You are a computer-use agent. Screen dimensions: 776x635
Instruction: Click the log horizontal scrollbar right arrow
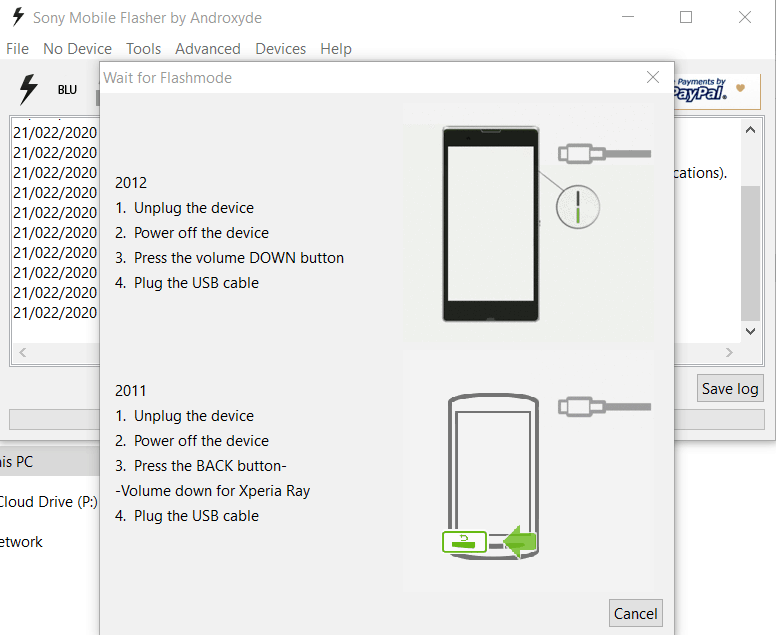tap(729, 352)
